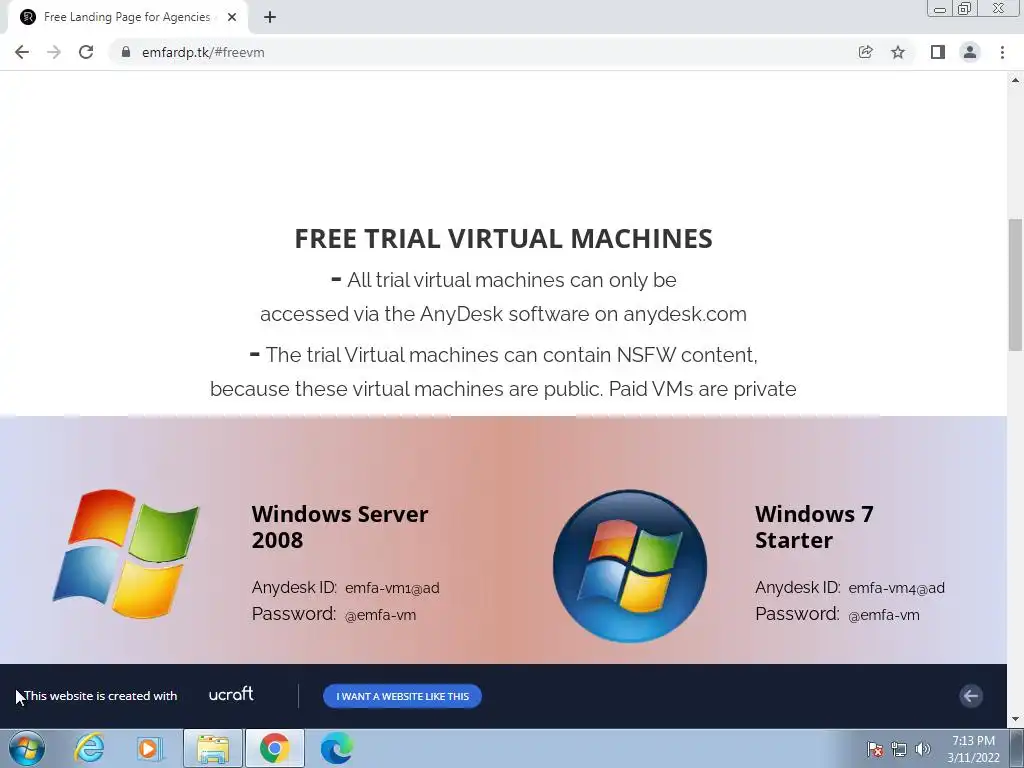Click the page vertical scrollbar thumb
The height and width of the screenshot is (768, 1024).
[x=1016, y=285]
